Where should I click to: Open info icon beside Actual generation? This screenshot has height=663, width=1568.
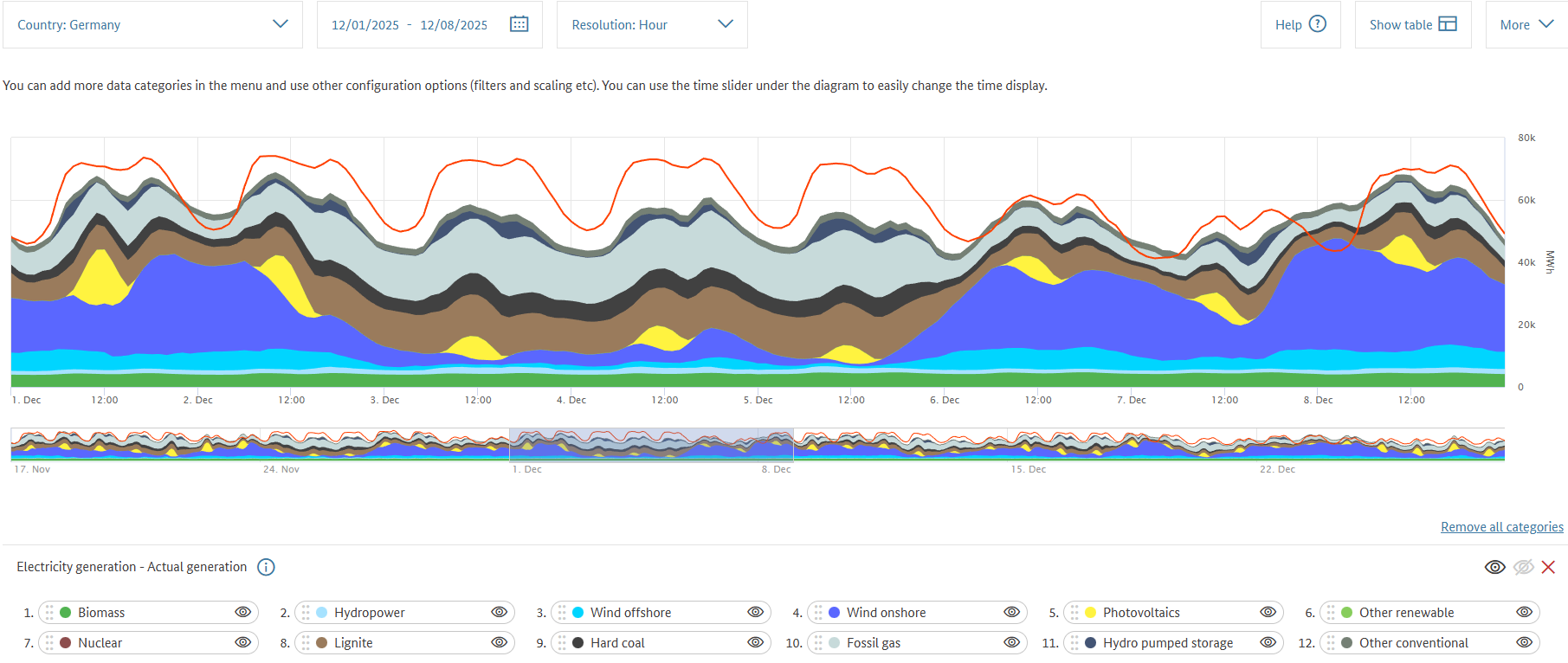click(267, 567)
